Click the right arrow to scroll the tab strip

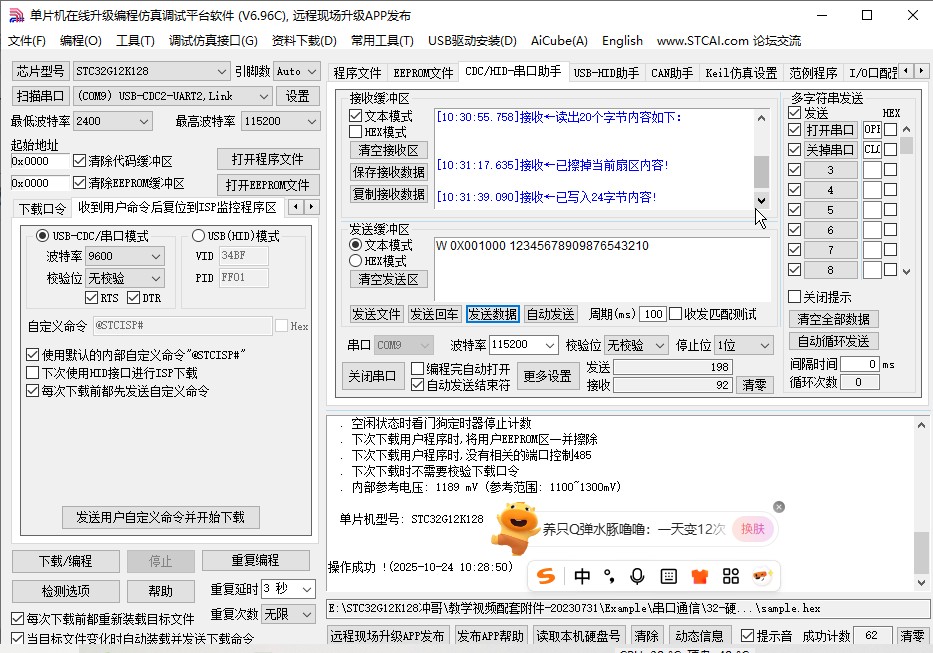tap(921, 70)
